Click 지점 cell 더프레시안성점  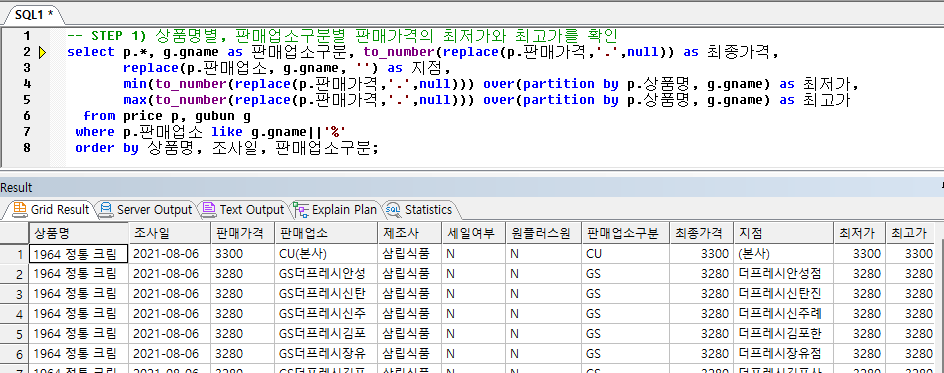click(x=783, y=274)
